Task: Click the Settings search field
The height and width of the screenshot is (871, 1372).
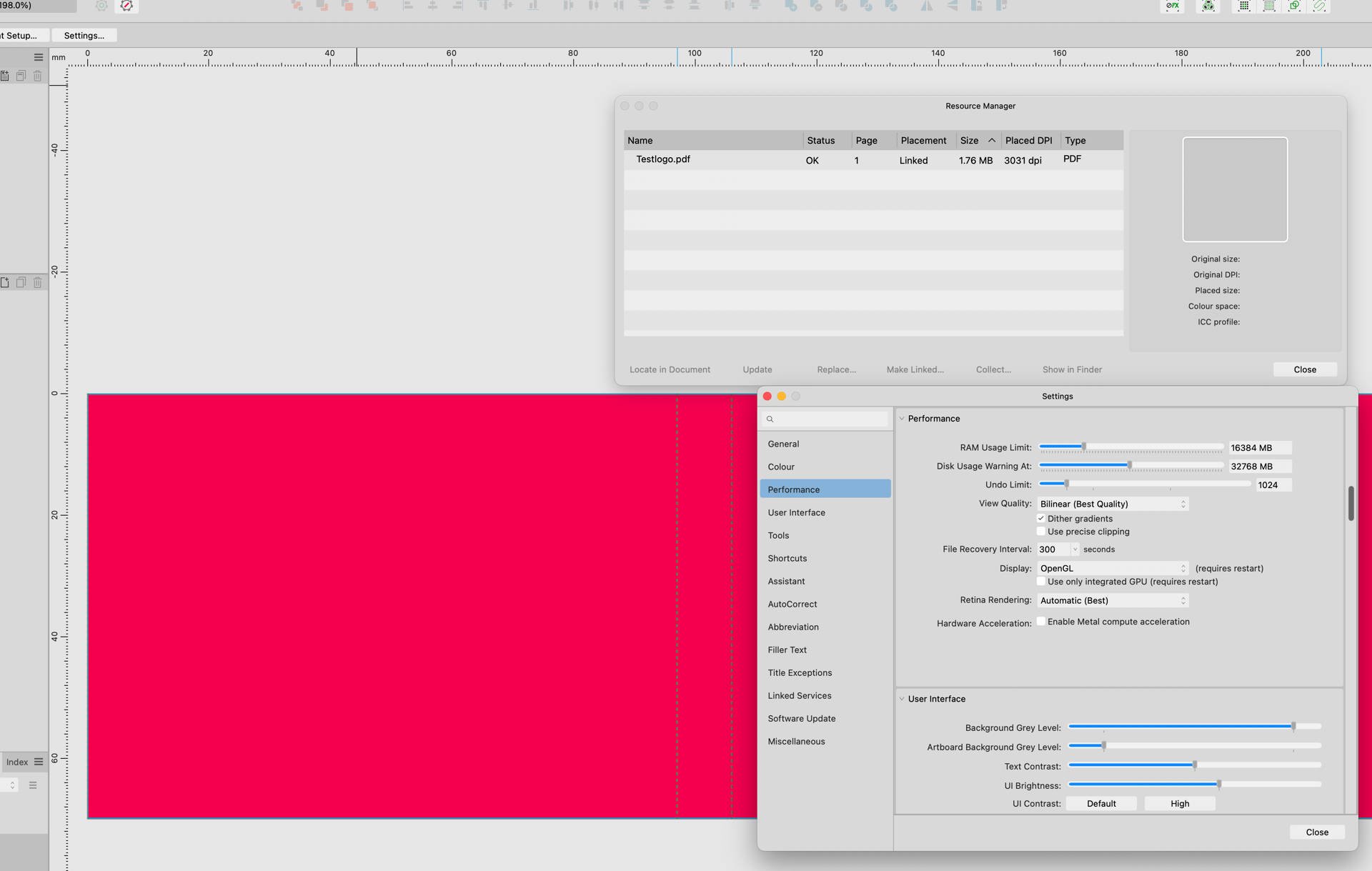Action: coord(825,419)
